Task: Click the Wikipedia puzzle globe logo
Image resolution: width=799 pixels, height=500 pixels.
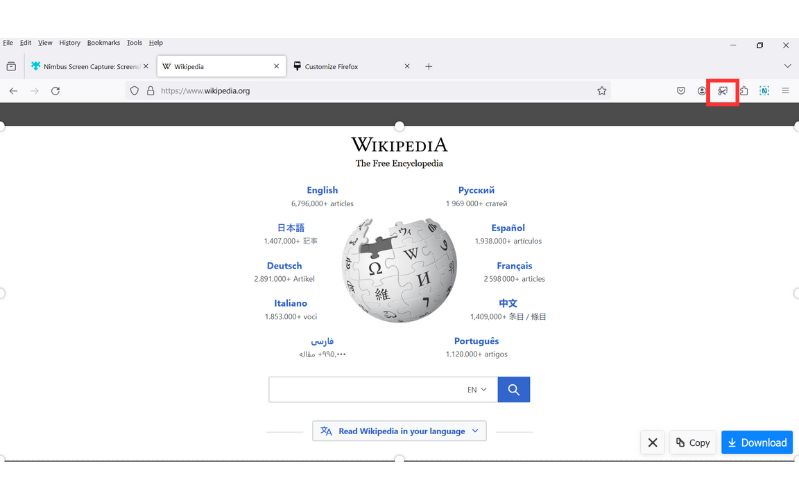Action: (399, 270)
